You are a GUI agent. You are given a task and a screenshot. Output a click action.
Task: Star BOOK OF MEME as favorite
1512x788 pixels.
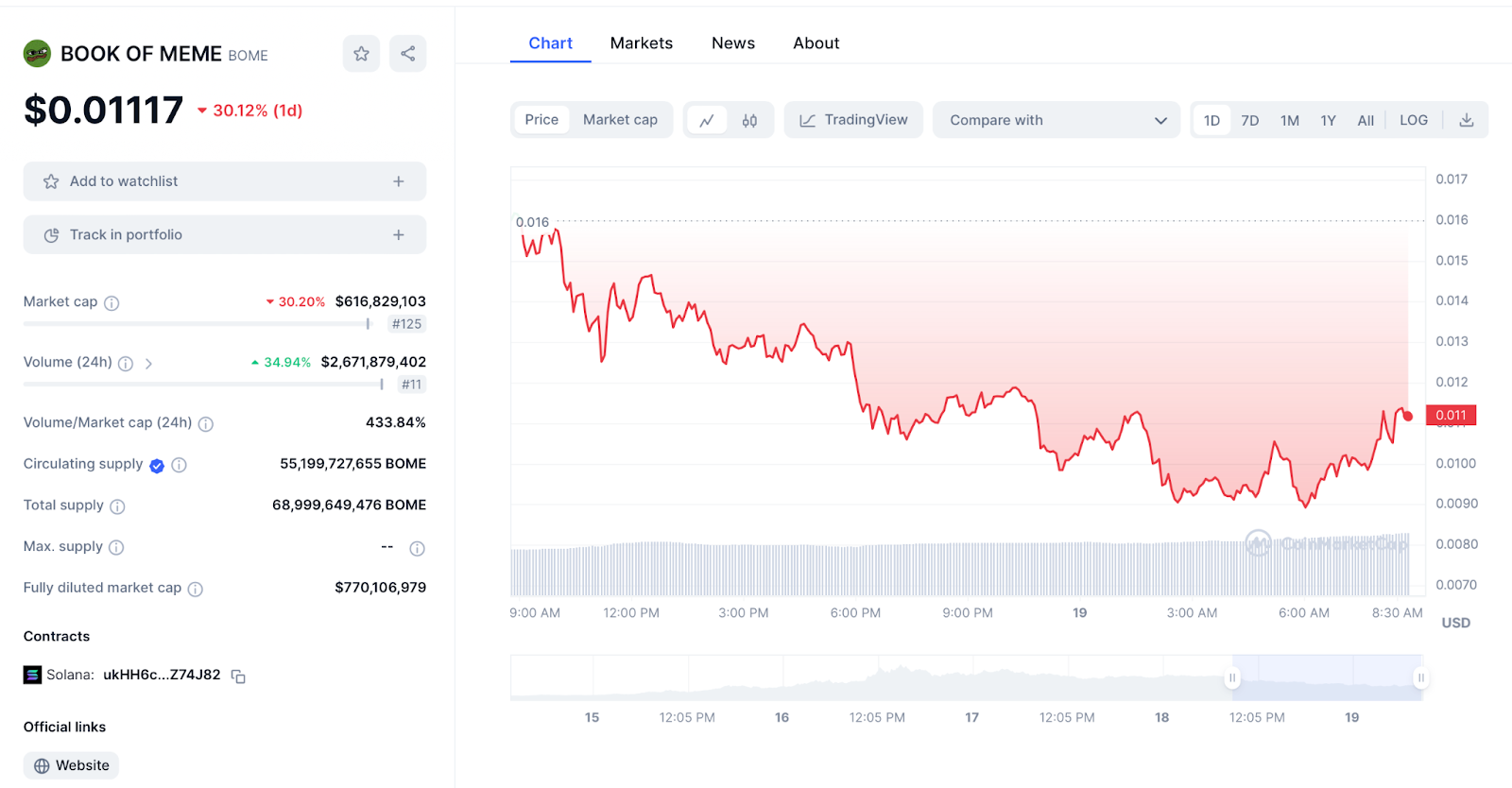361,54
